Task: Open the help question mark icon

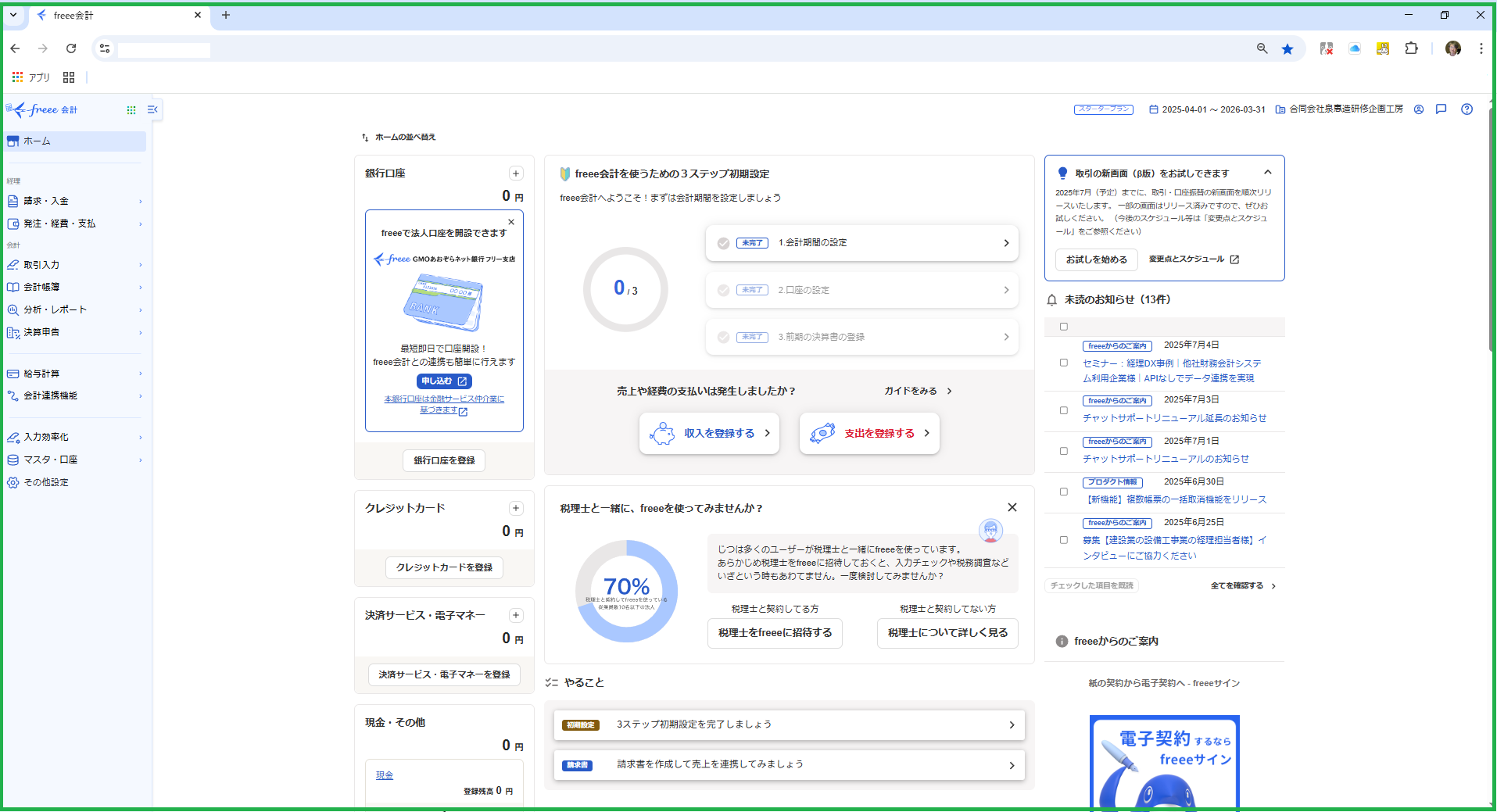Action: [x=1467, y=109]
